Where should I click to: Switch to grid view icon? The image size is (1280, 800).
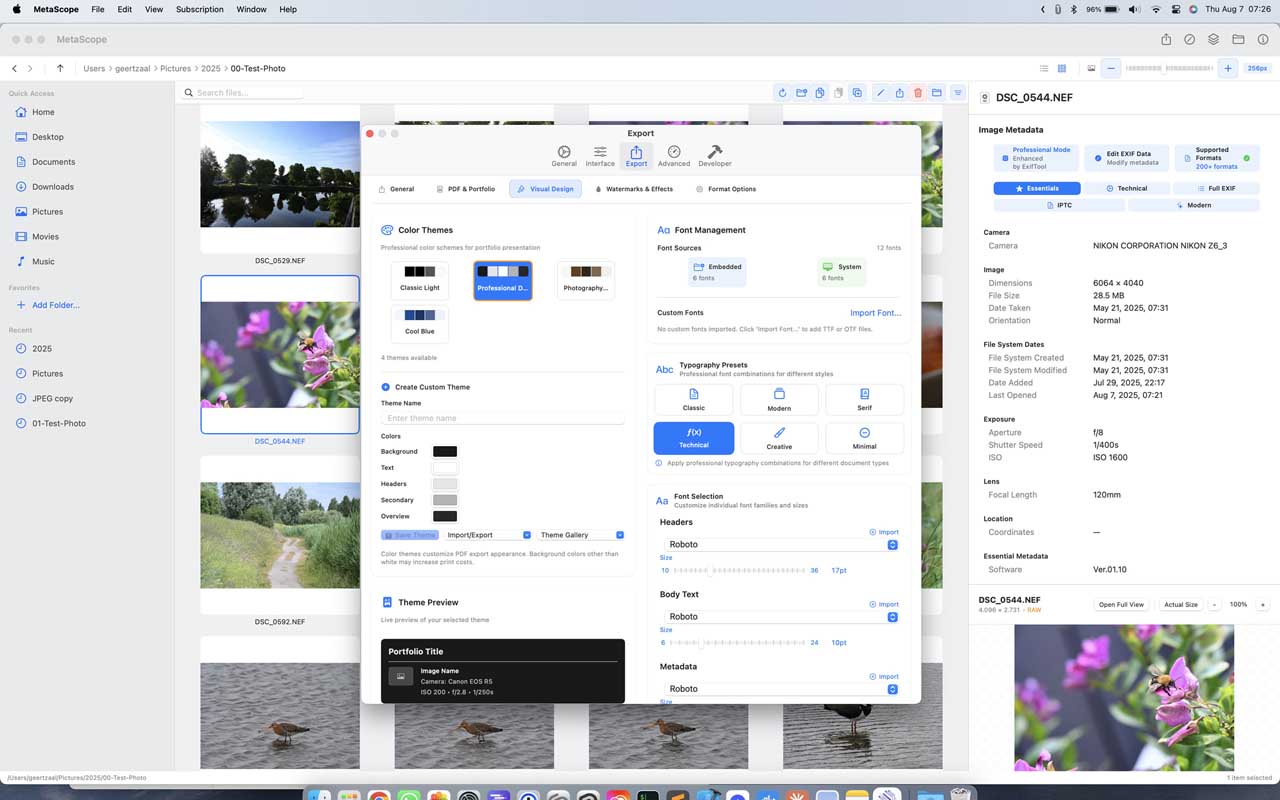coord(1062,68)
